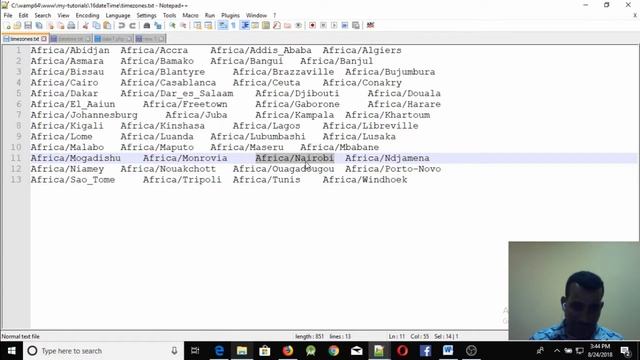The image size is (640, 360).
Task: Show the Document Map panel icon
Action: tap(266, 26)
